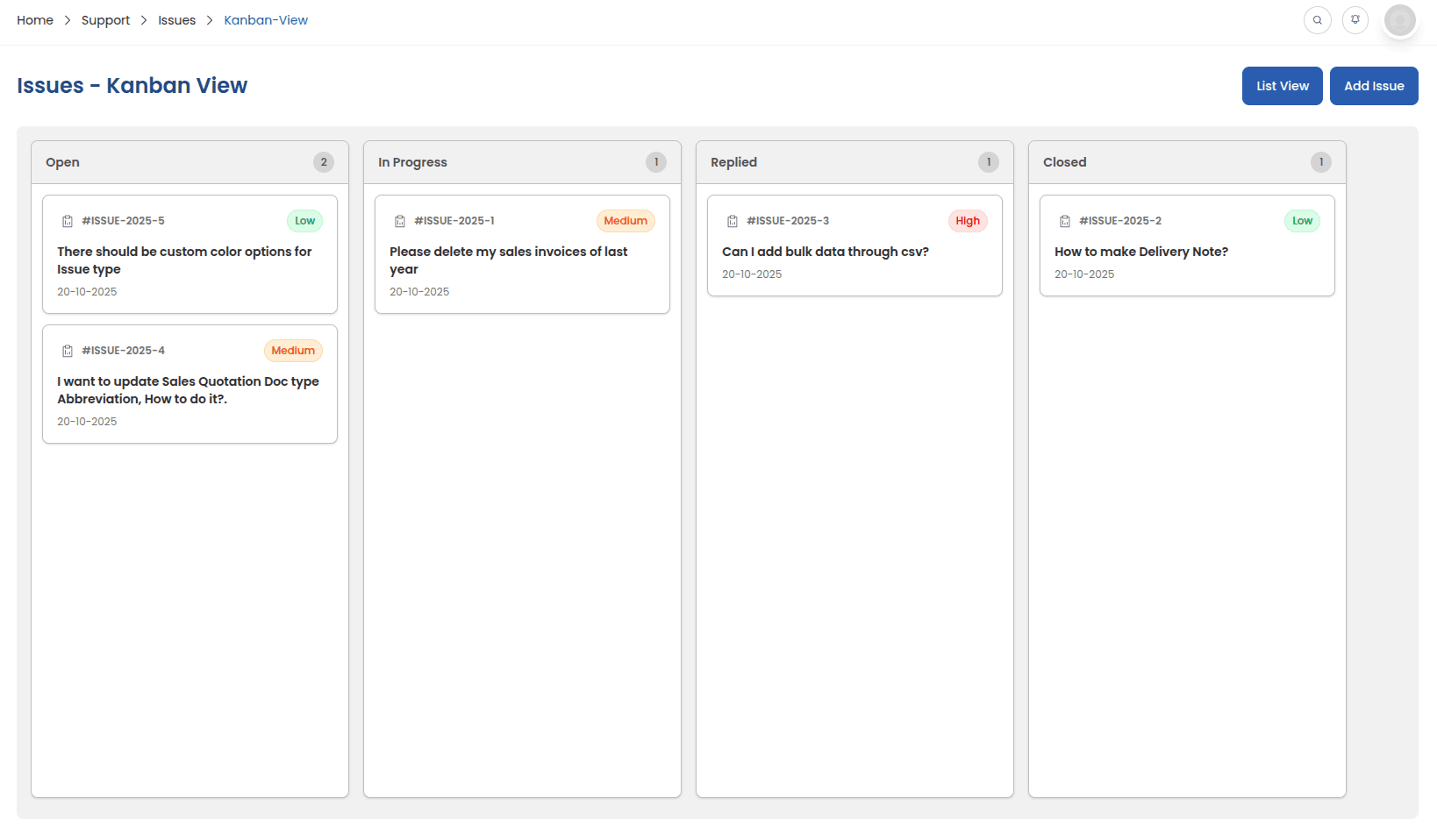
Task: Open the delete sales invoices issue
Action: (509, 260)
